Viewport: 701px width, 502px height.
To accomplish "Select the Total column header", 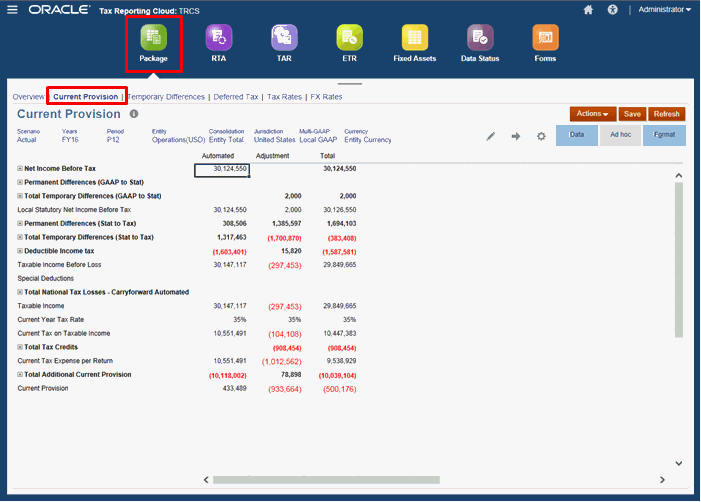I will [x=328, y=156].
